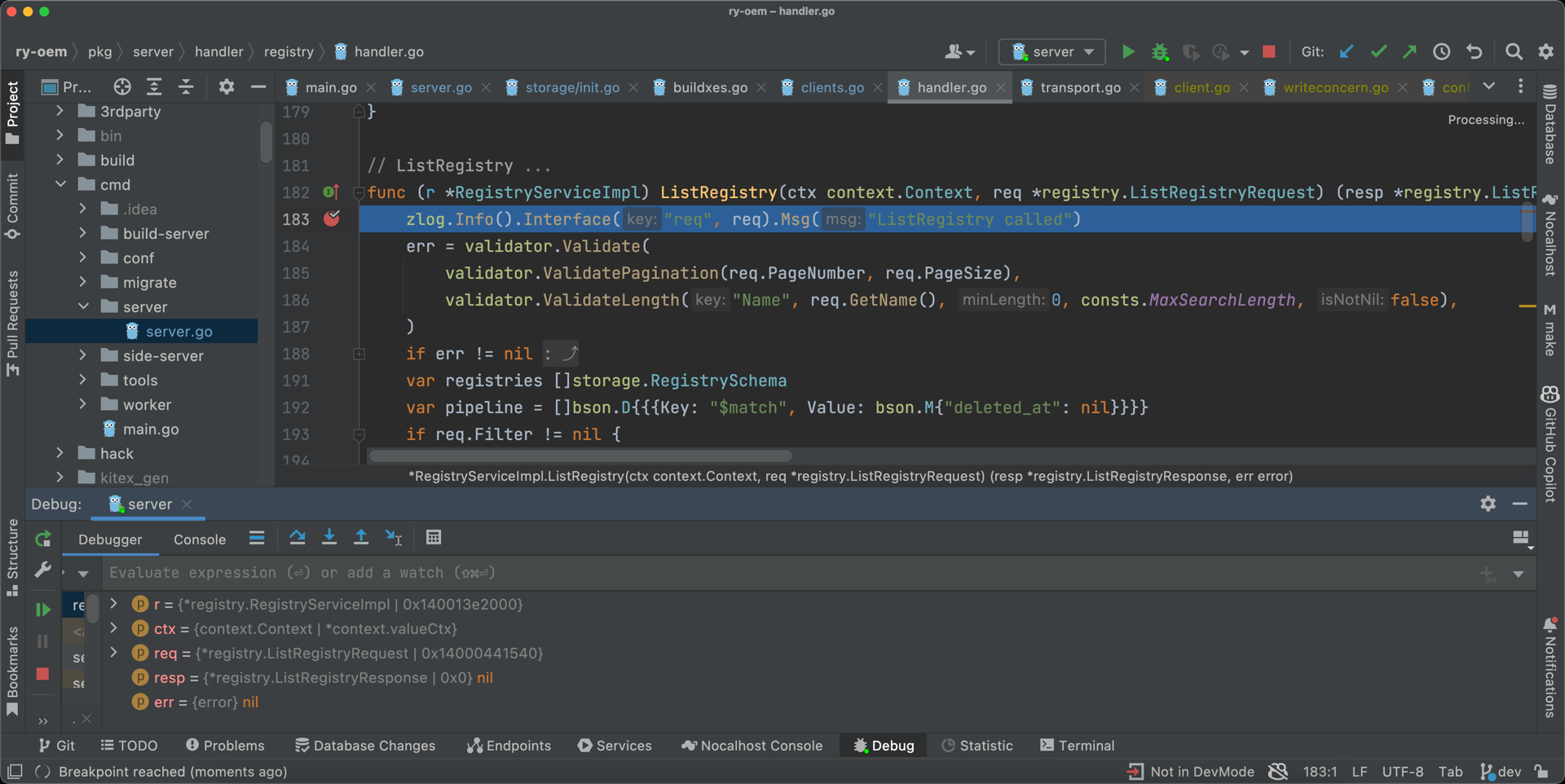Click Resume Program in debug sidebar
The width and height of the screenshot is (1565, 784).
coord(42,610)
